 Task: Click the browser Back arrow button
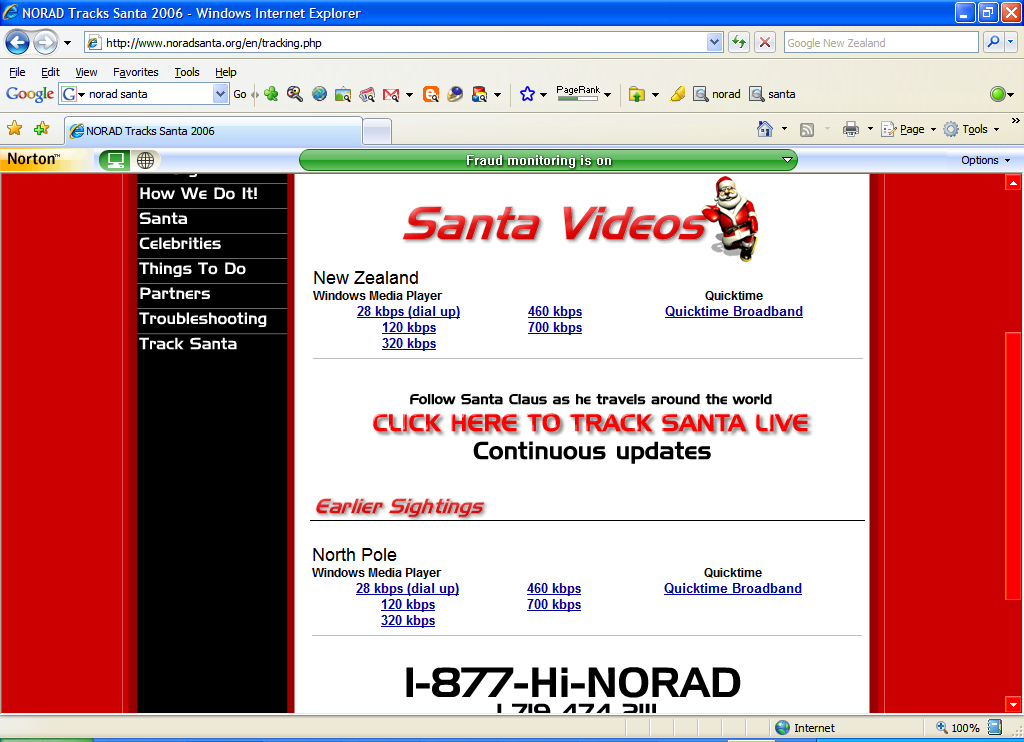point(18,43)
